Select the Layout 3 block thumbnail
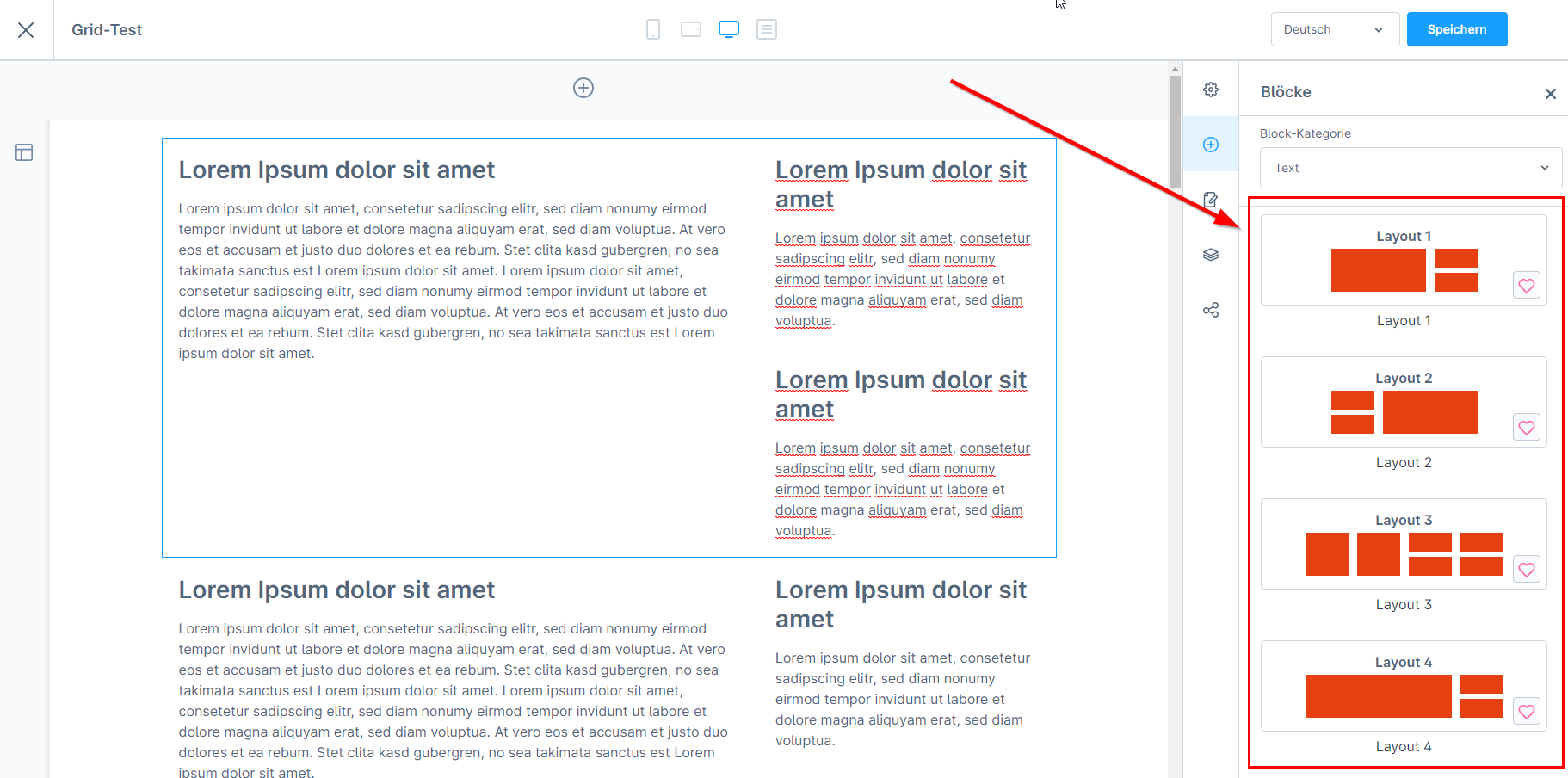 pos(1404,544)
